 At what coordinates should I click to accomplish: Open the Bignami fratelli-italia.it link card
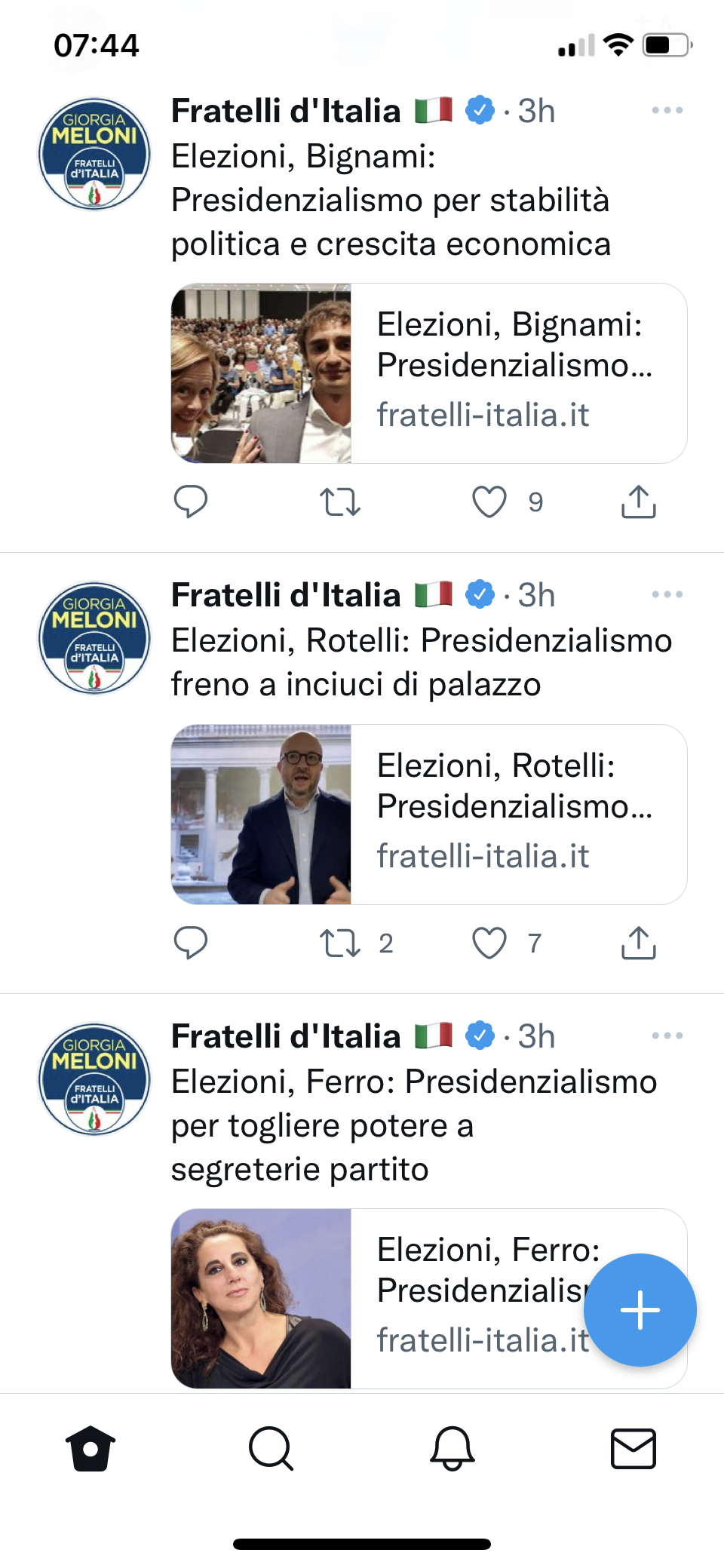click(517, 373)
